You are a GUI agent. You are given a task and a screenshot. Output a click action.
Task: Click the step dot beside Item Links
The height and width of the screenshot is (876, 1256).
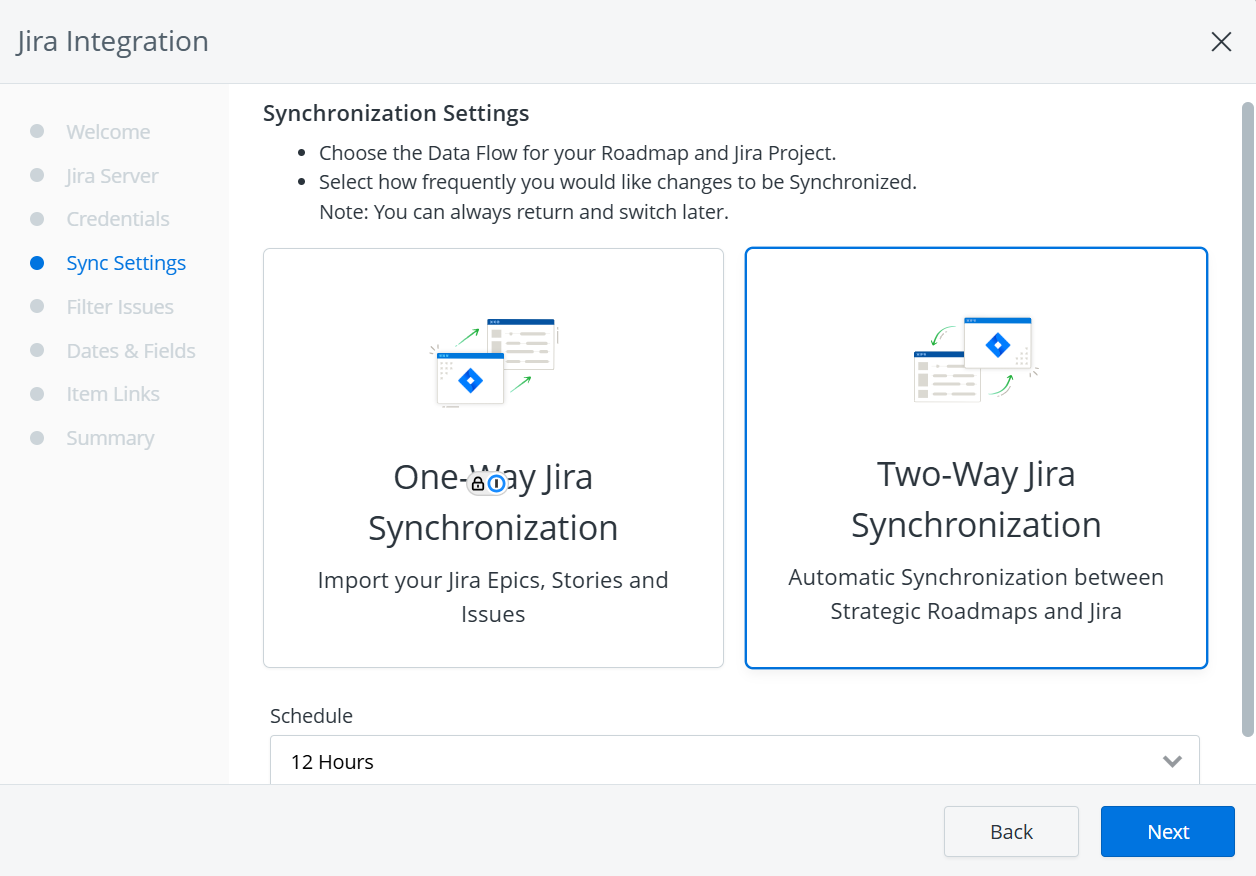pos(37,393)
